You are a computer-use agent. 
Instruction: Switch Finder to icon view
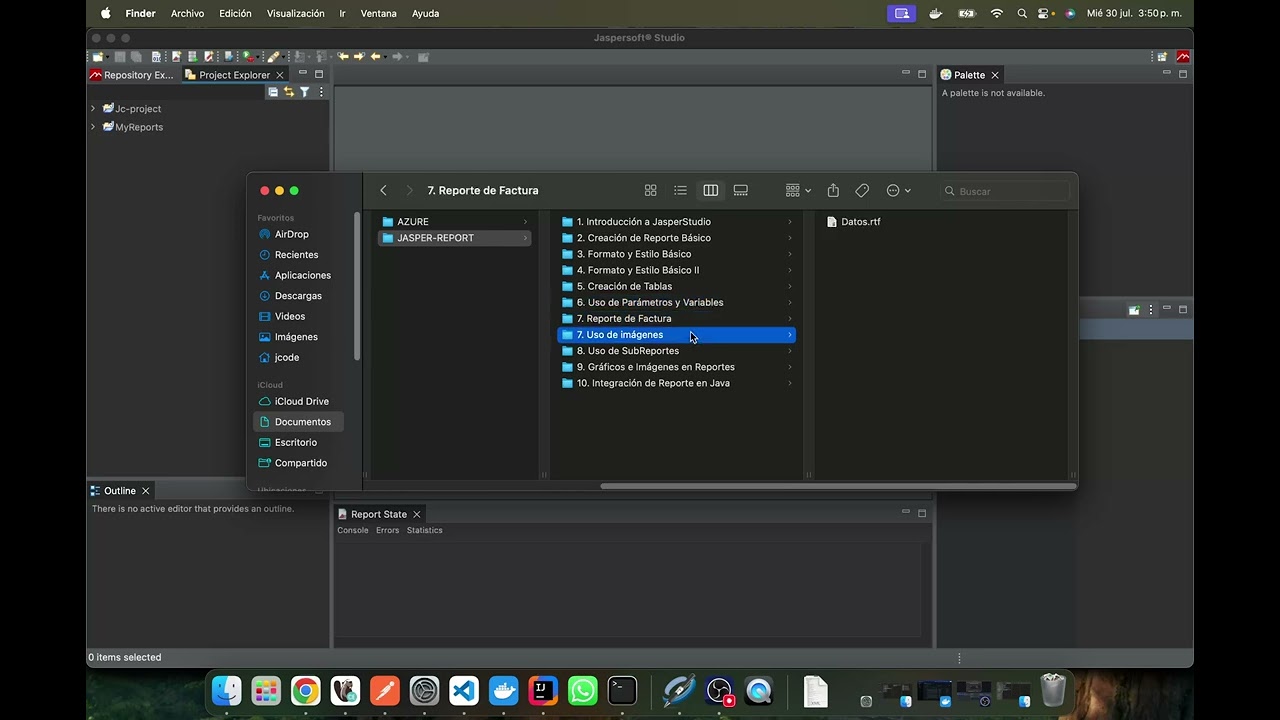tap(650, 190)
